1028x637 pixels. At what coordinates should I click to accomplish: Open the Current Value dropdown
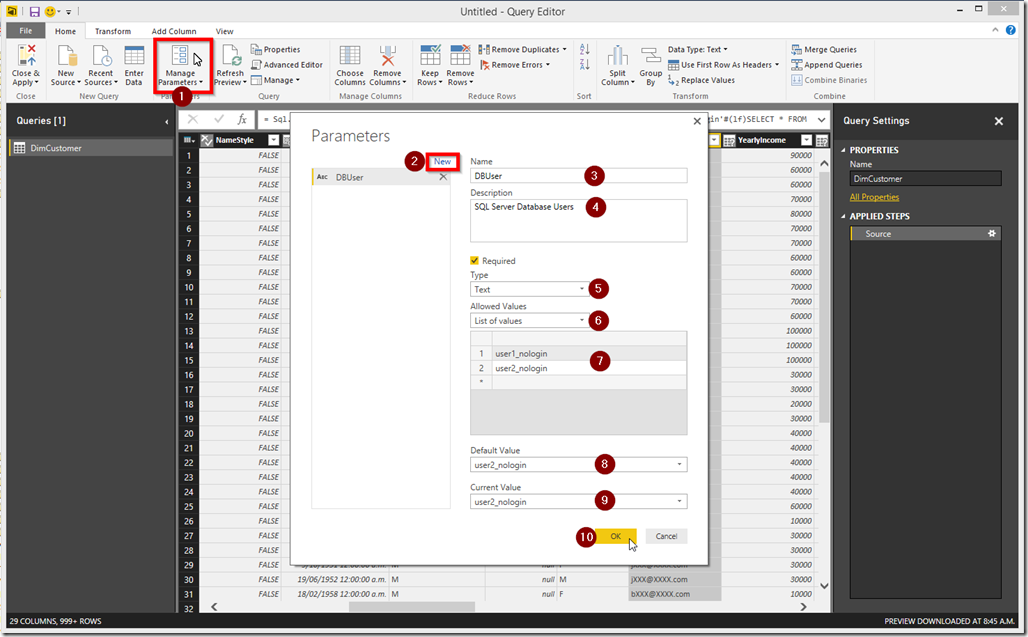tap(578, 501)
